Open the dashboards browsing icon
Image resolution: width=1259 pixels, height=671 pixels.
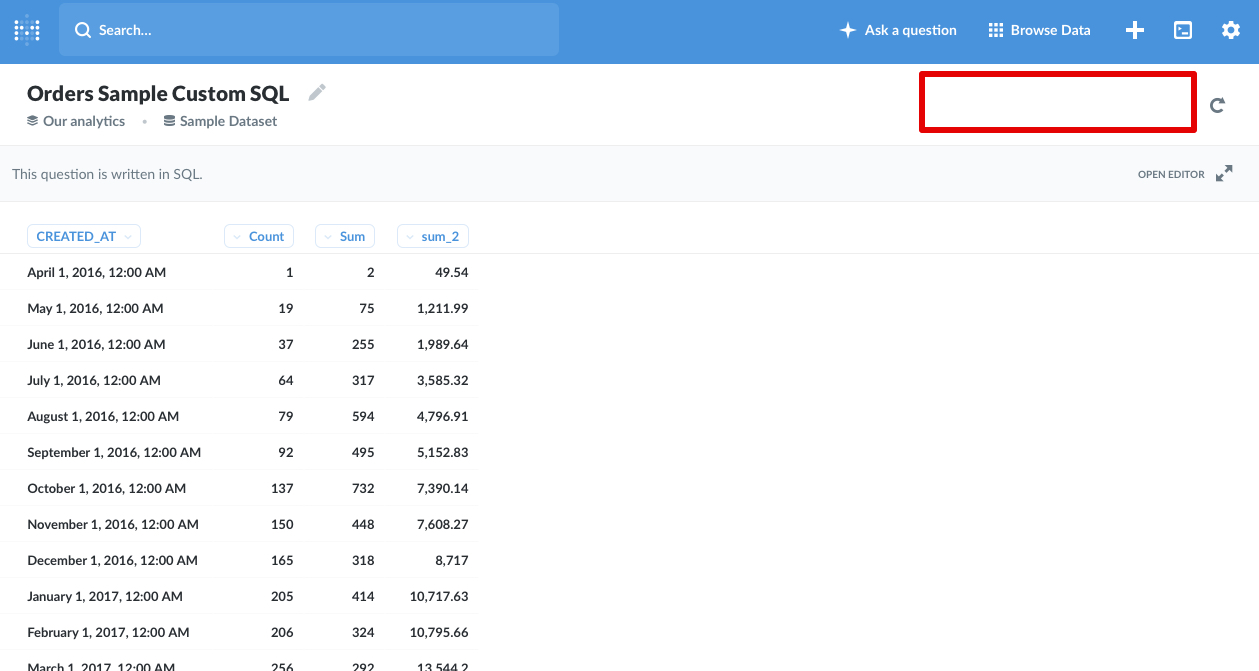coord(1183,30)
